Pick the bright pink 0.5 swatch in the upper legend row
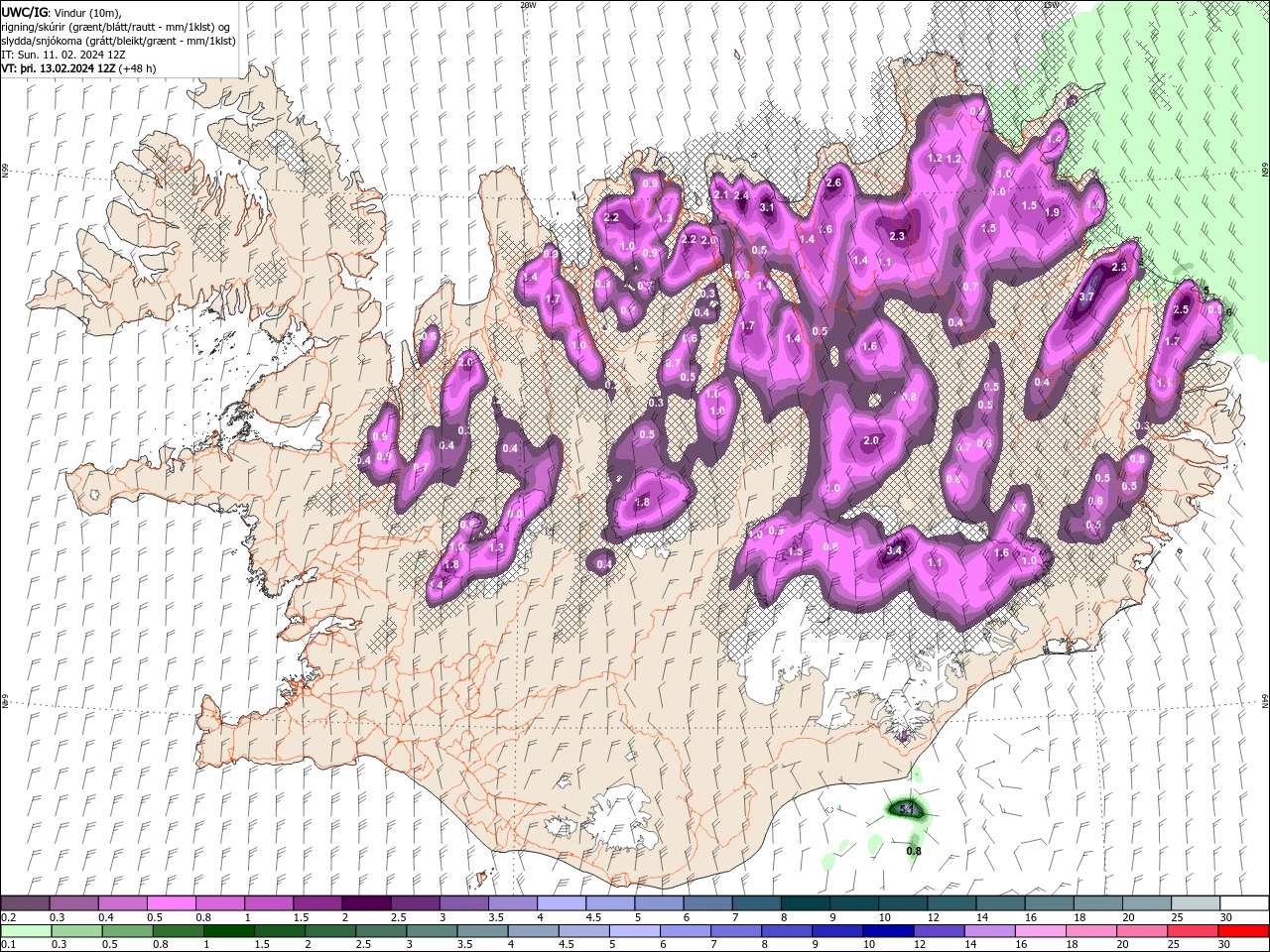The image size is (1270, 952). point(171,903)
